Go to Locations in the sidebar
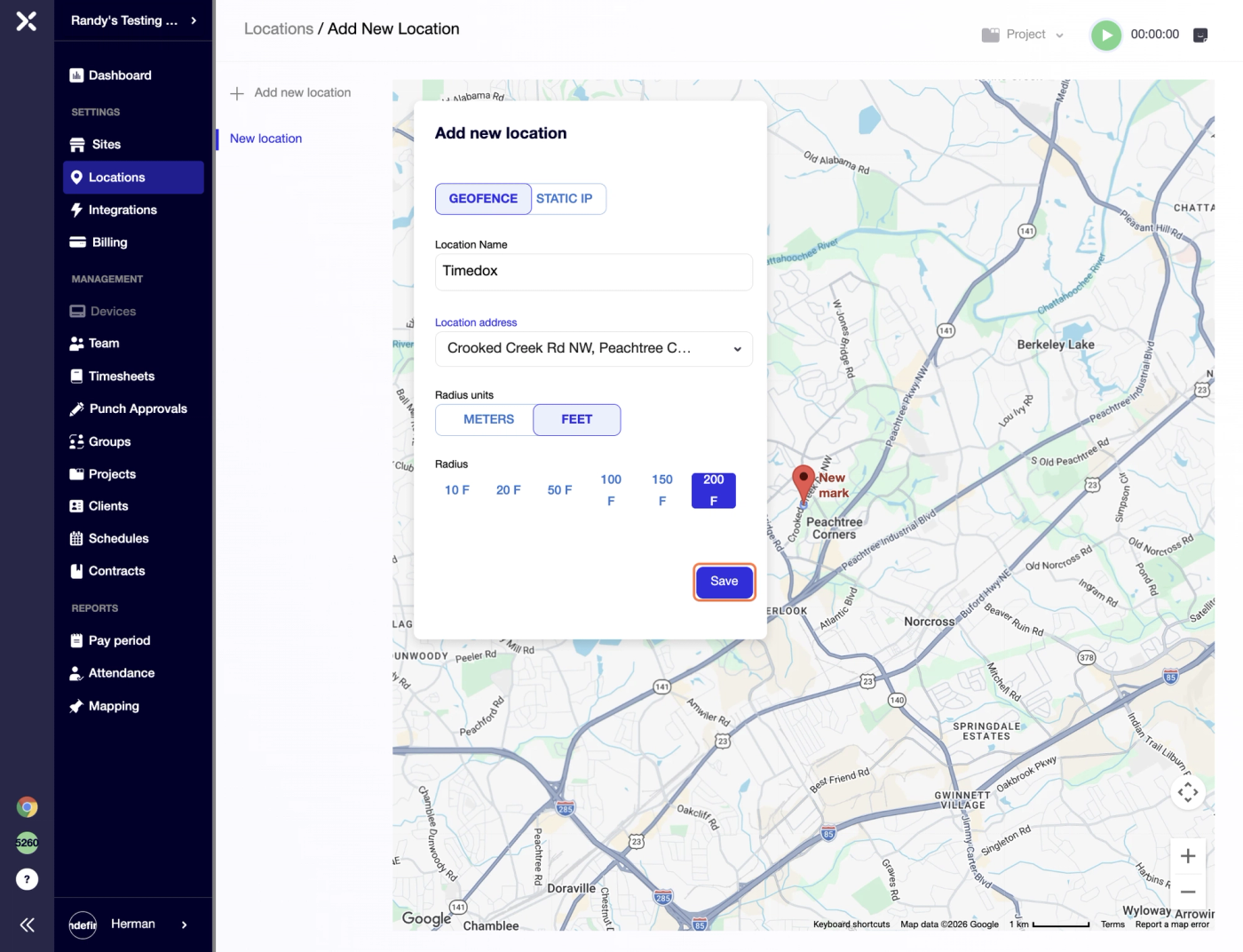This screenshot has height=952, width=1243. click(133, 178)
